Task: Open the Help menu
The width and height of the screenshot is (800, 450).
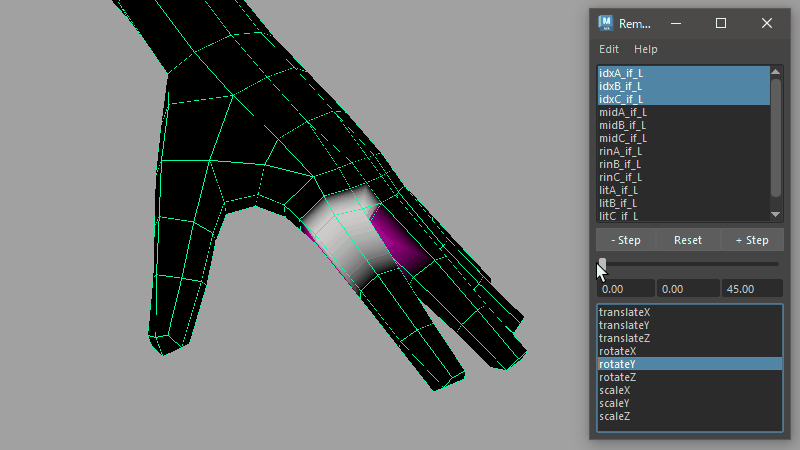Action: [646, 49]
